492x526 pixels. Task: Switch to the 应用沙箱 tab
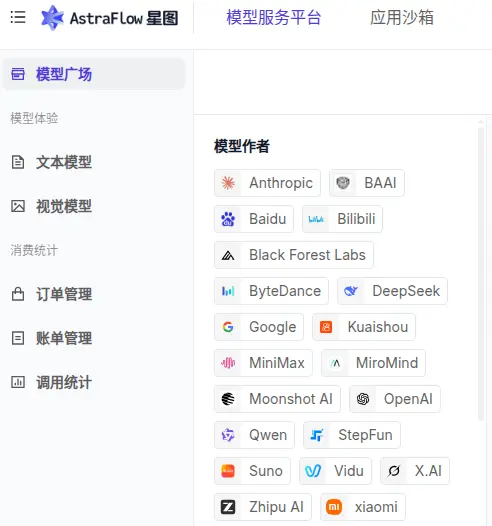(x=402, y=18)
